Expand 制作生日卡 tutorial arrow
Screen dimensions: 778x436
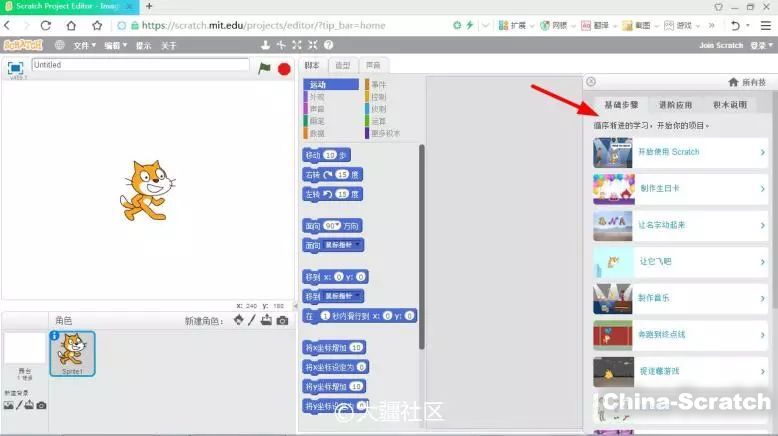tap(763, 189)
